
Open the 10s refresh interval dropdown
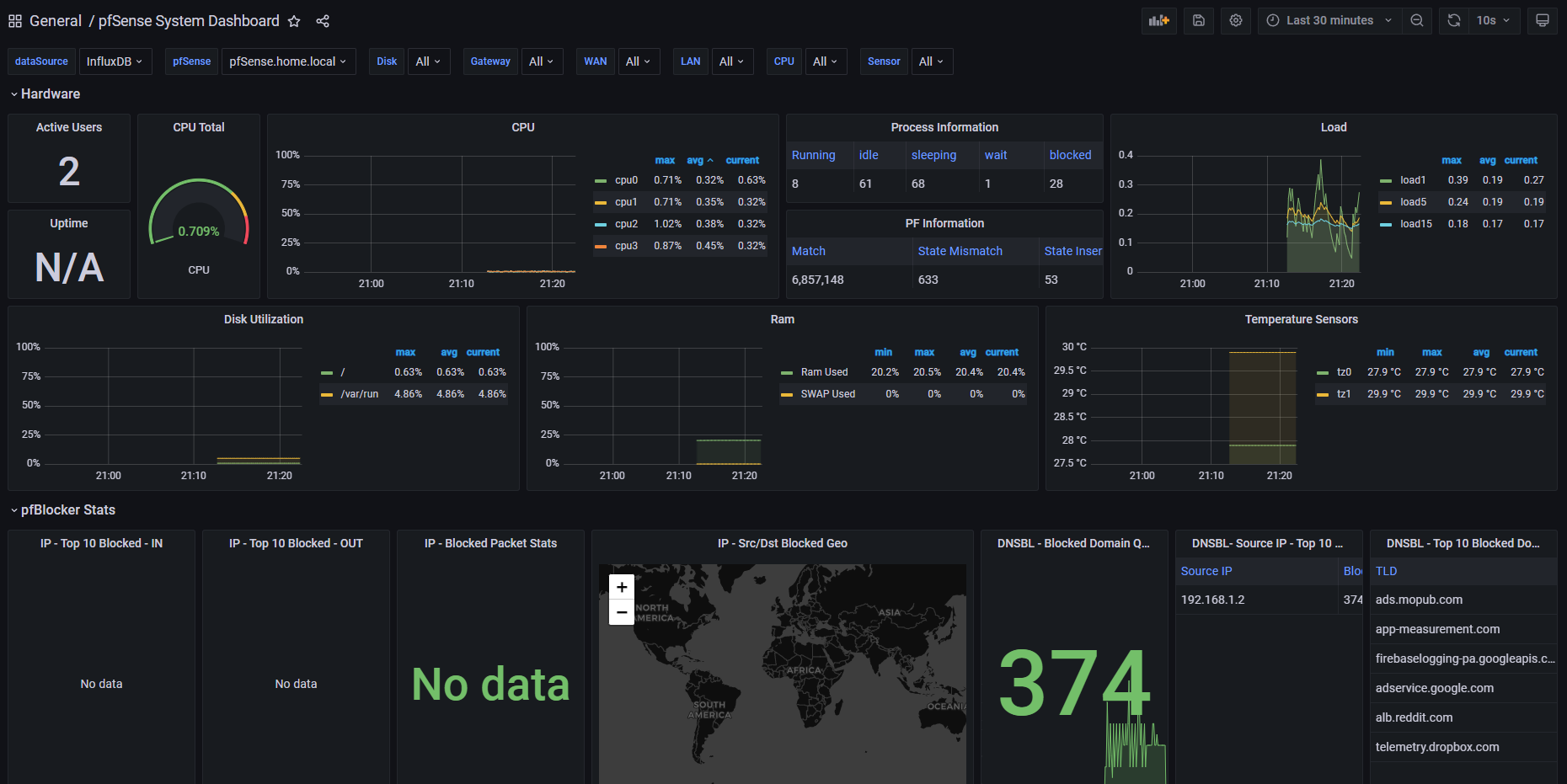1495,20
